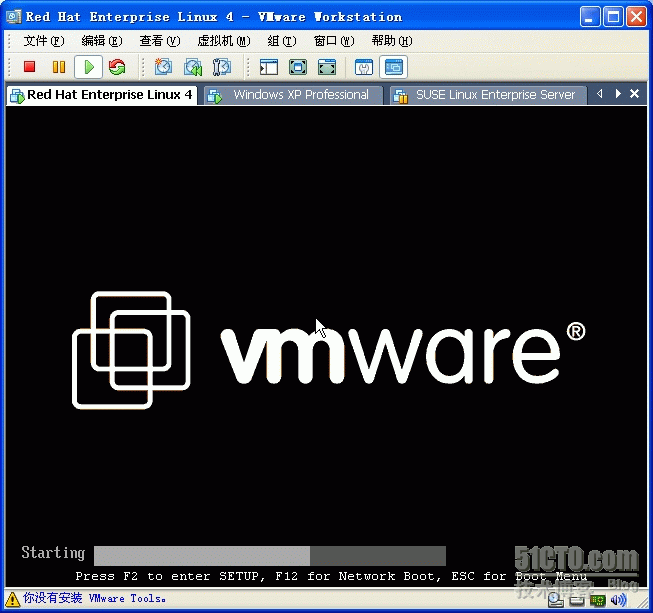
Task: Click the network adapter status icon
Action: (x=598, y=600)
